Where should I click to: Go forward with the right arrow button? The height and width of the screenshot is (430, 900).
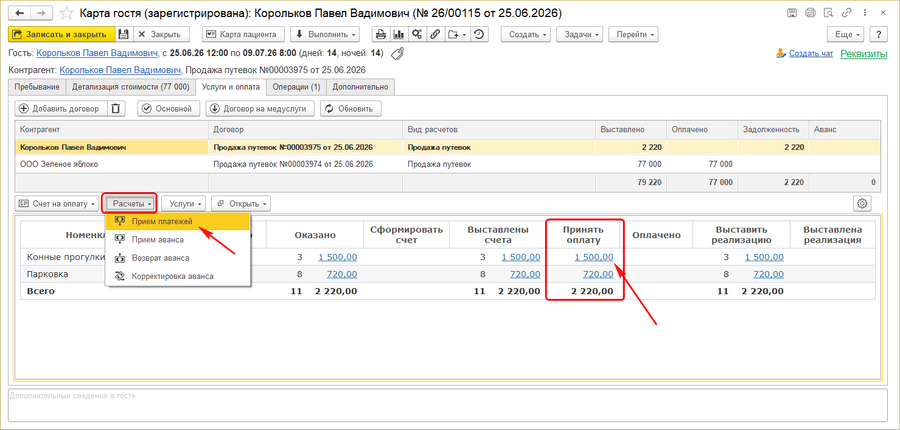point(41,12)
